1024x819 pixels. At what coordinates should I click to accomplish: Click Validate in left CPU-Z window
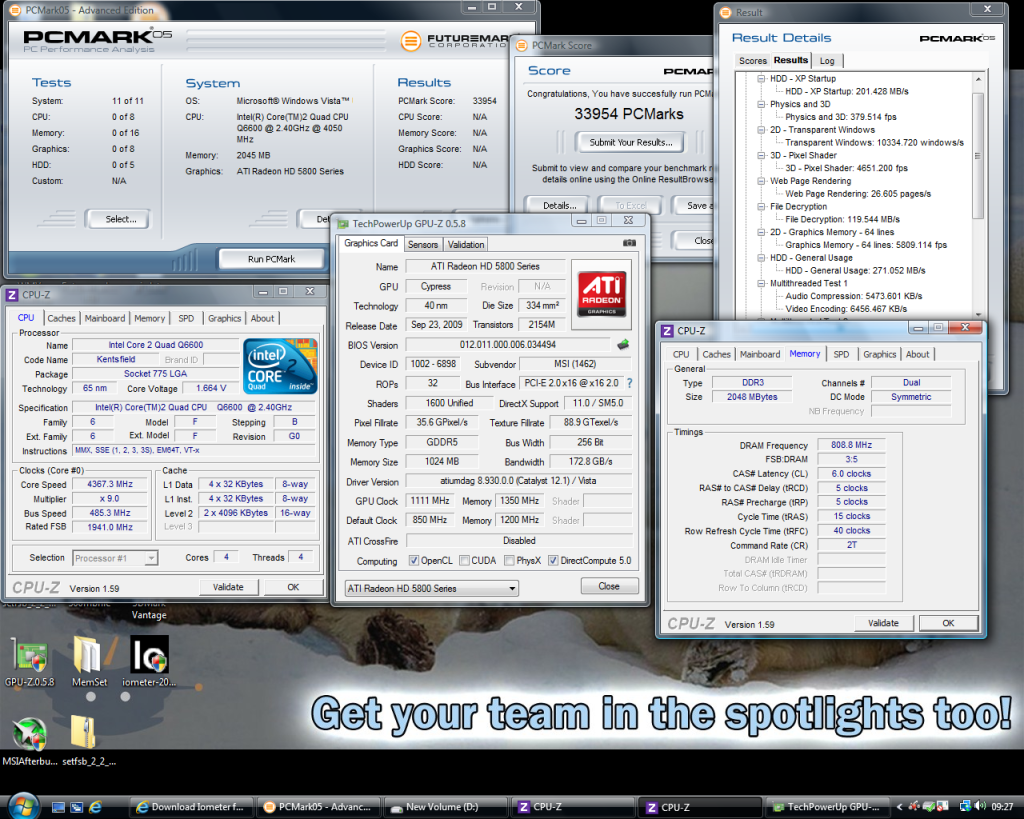click(x=228, y=587)
